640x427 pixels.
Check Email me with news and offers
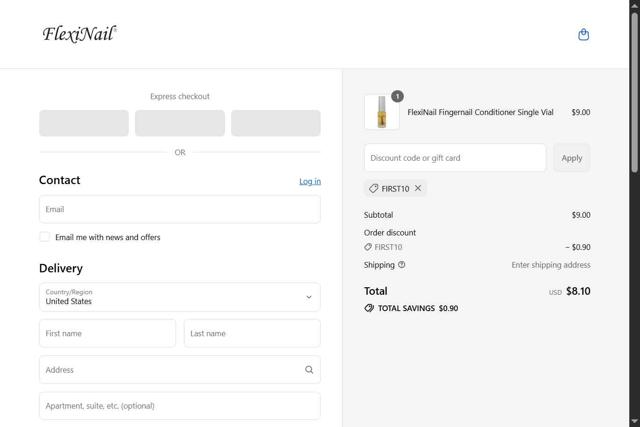pyautogui.click(x=44, y=237)
